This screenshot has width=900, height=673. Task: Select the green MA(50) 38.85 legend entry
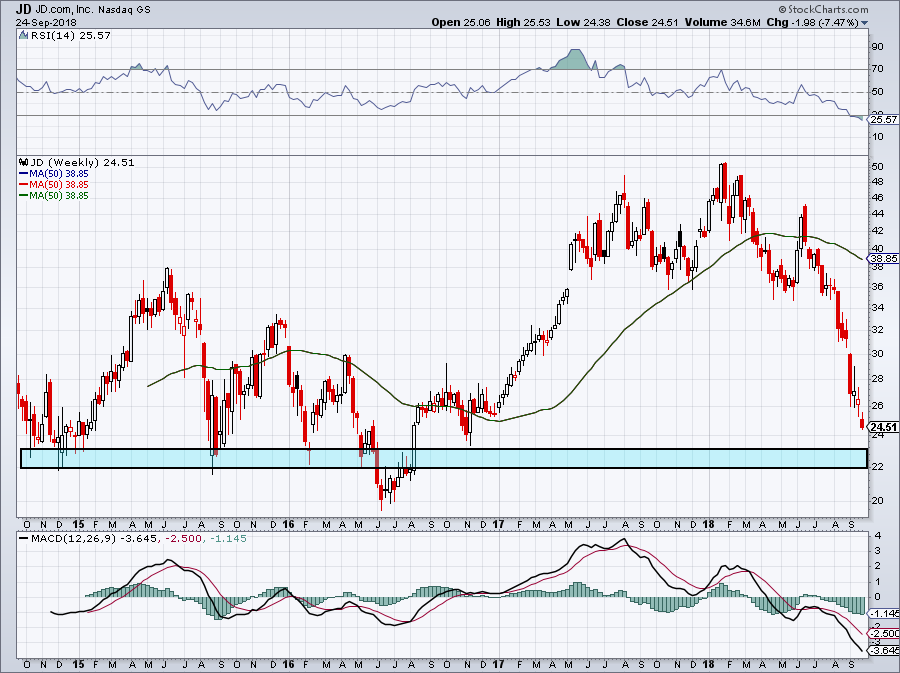coord(53,195)
